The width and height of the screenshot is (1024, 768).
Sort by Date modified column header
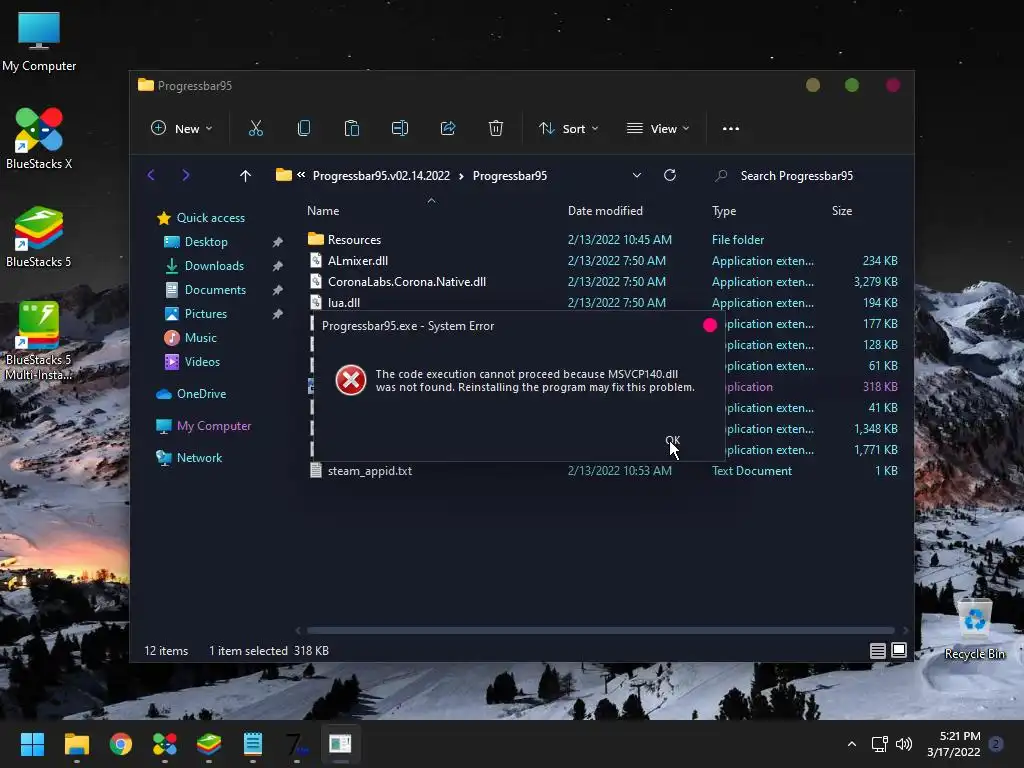605,211
